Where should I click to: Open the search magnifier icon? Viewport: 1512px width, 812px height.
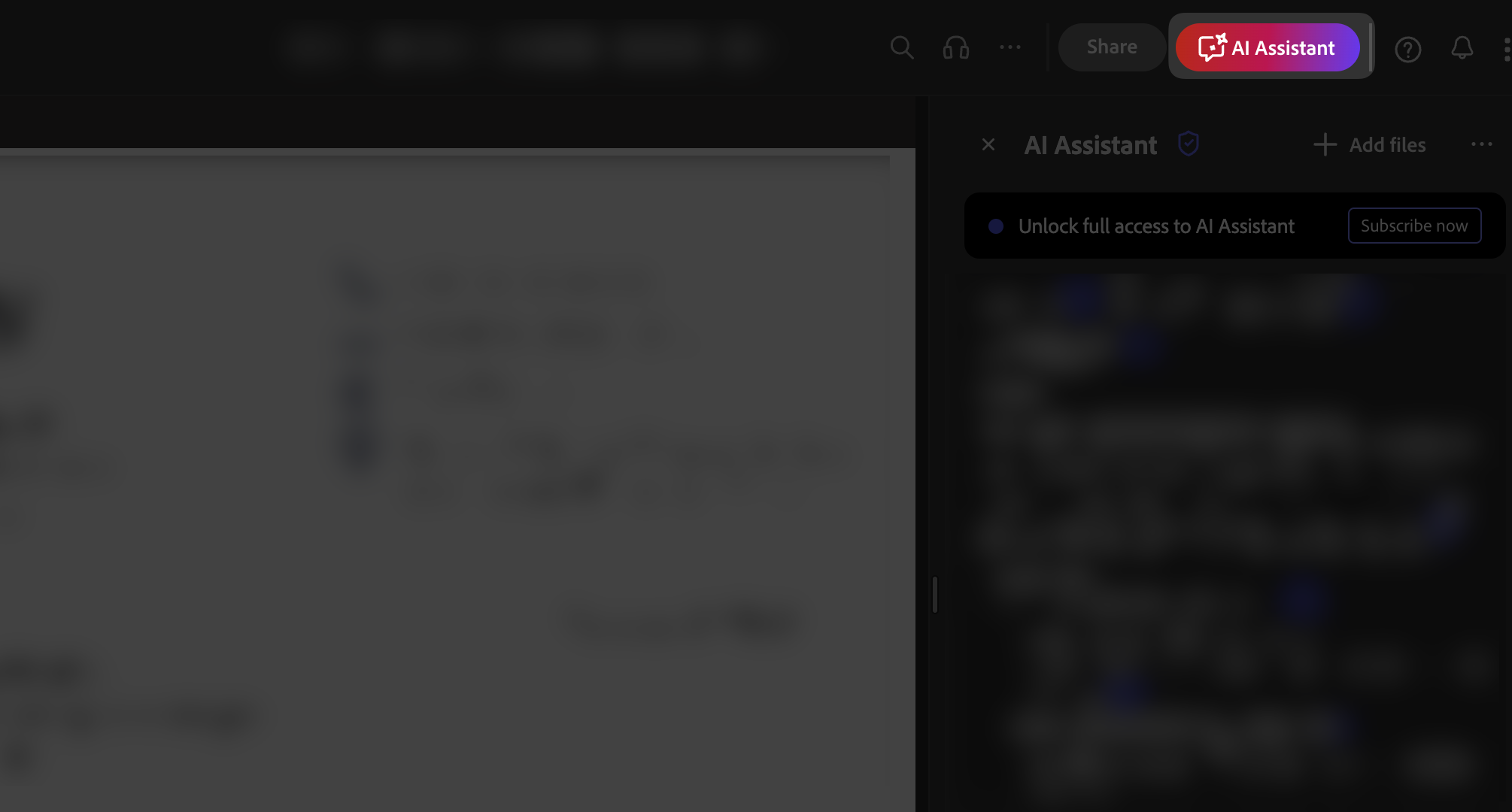pos(901,47)
